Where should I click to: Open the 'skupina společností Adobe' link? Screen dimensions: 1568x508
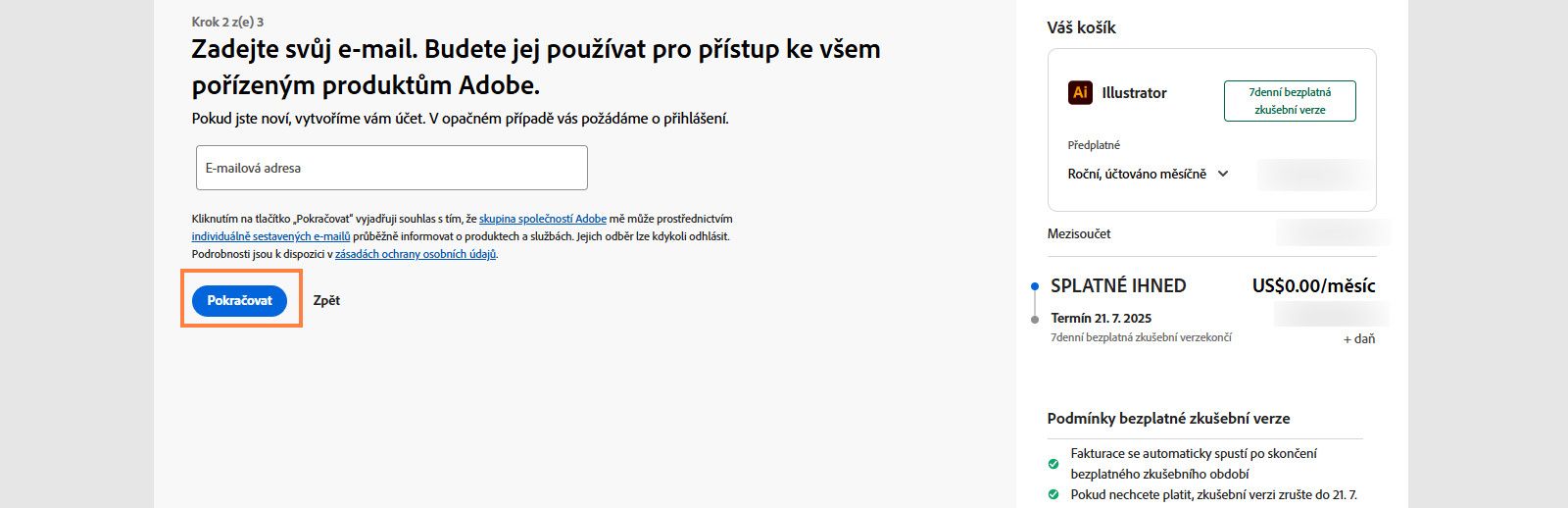[x=542, y=219]
